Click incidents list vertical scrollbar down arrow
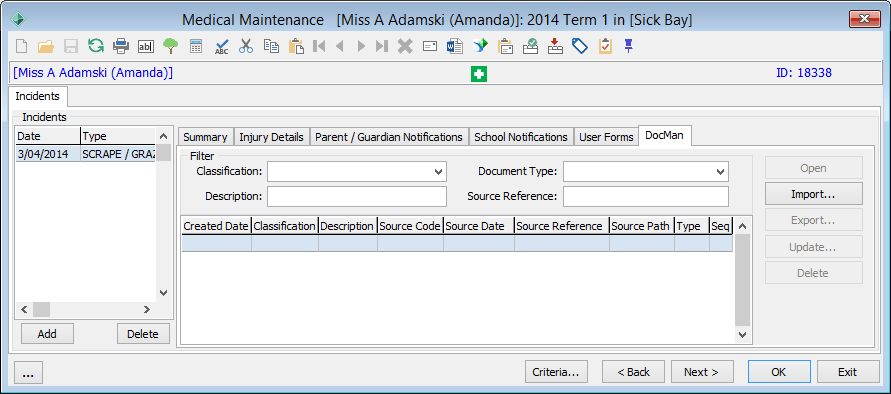The width and height of the screenshot is (891, 394). pyautogui.click(x=164, y=293)
